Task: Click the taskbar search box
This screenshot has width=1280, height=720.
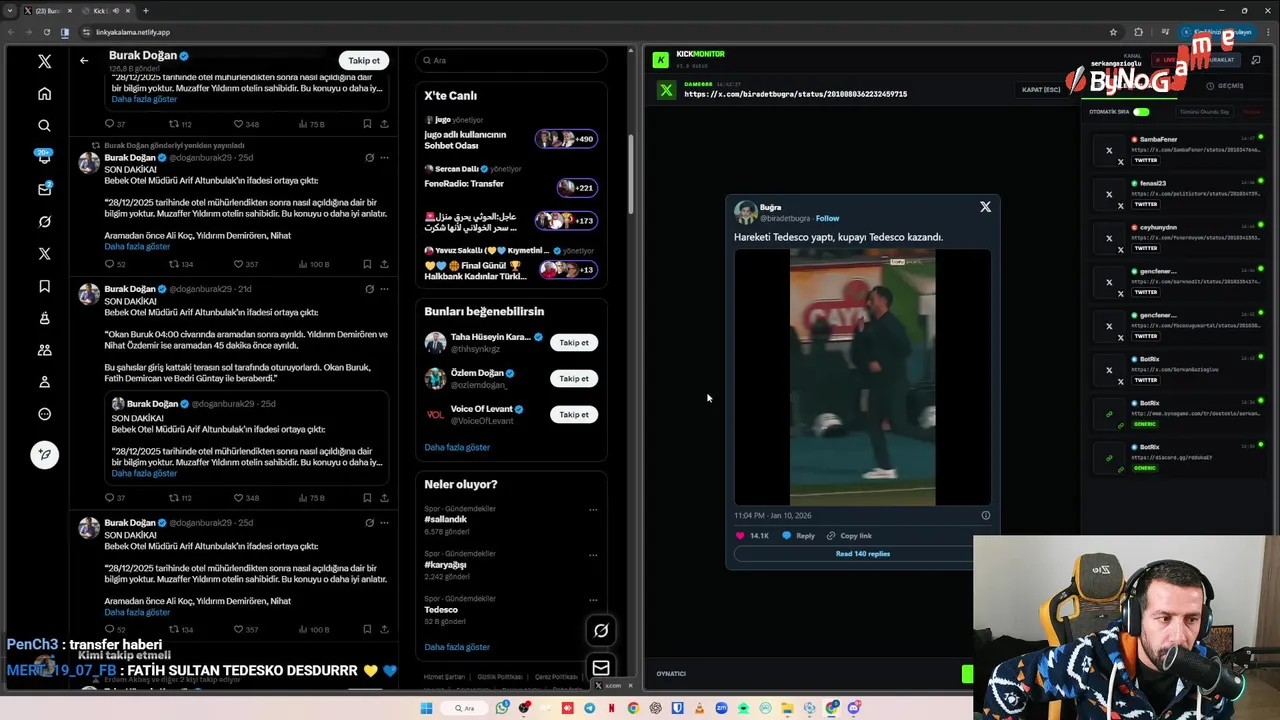Action: [x=465, y=708]
